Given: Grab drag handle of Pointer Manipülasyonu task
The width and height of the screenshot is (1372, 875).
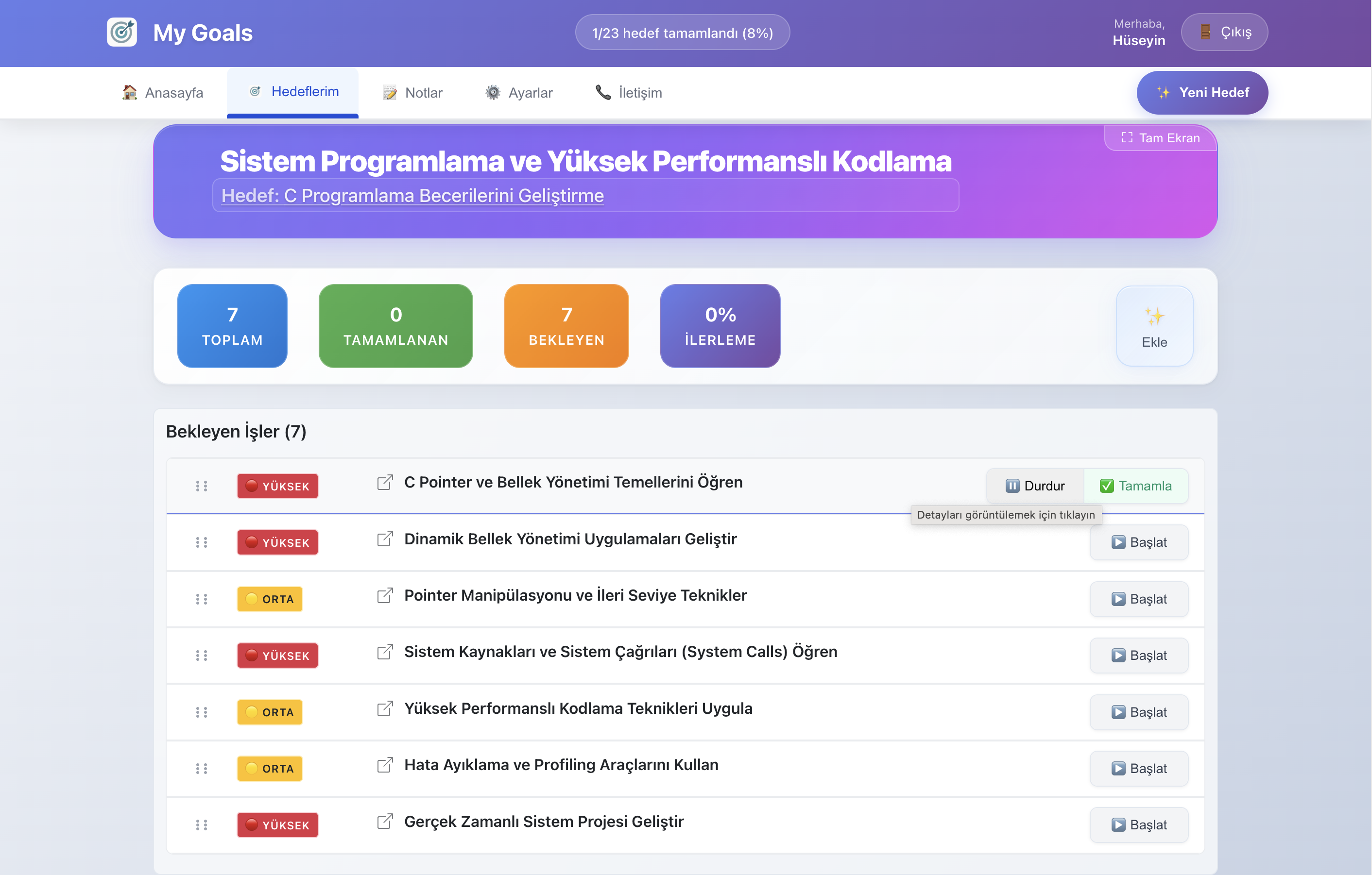Looking at the screenshot, I should click(x=201, y=599).
